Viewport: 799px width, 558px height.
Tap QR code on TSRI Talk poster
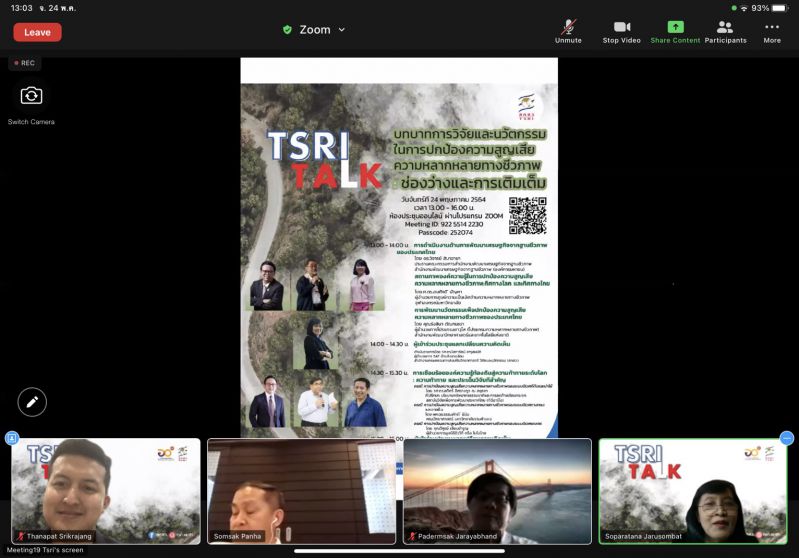(x=528, y=216)
